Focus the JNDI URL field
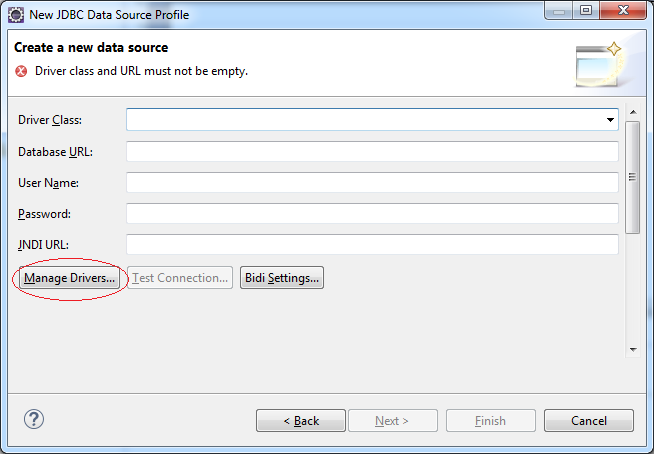This screenshot has height=454, width=654. [x=372, y=244]
